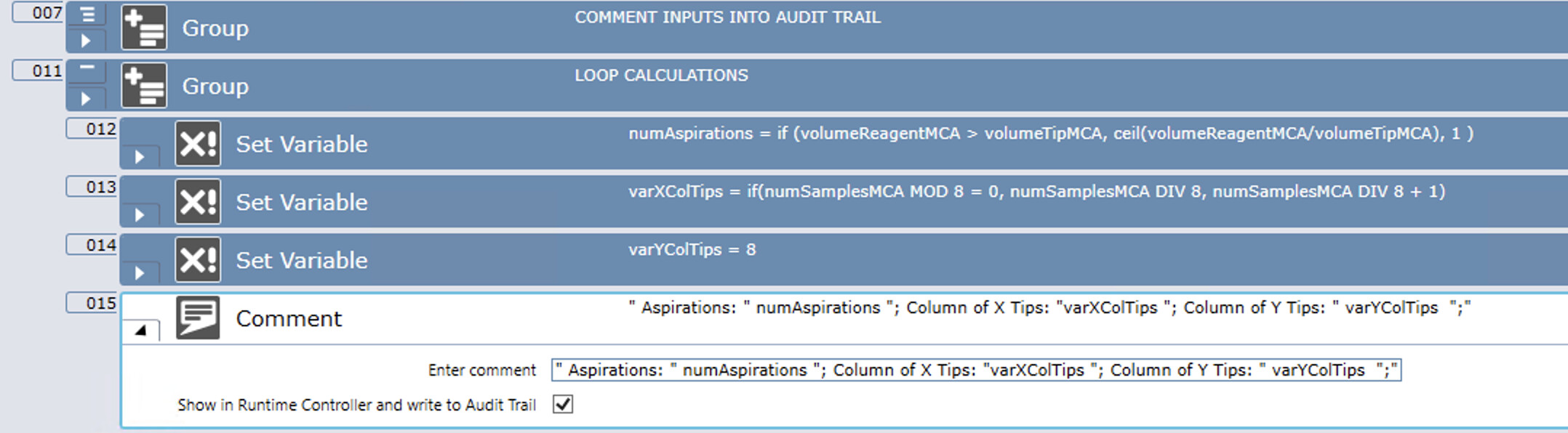
Task: Select line number 015
Action: point(92,303)
